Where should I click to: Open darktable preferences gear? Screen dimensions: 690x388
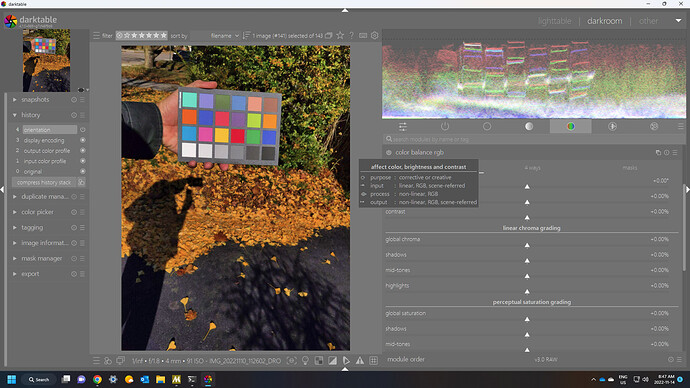374,35
